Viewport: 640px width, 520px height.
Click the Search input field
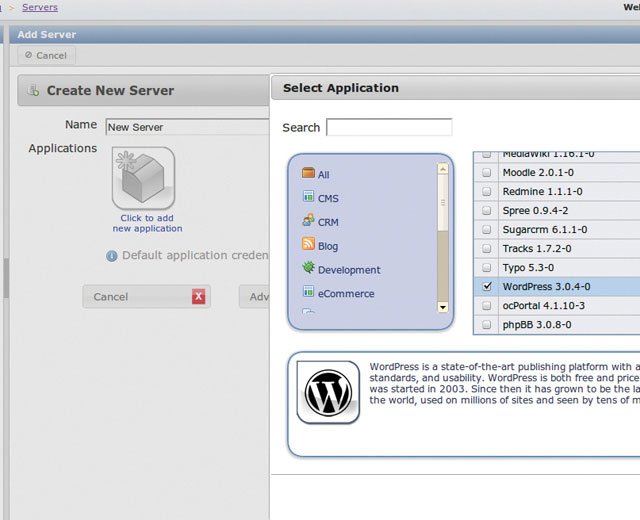(x=389, y=127)
